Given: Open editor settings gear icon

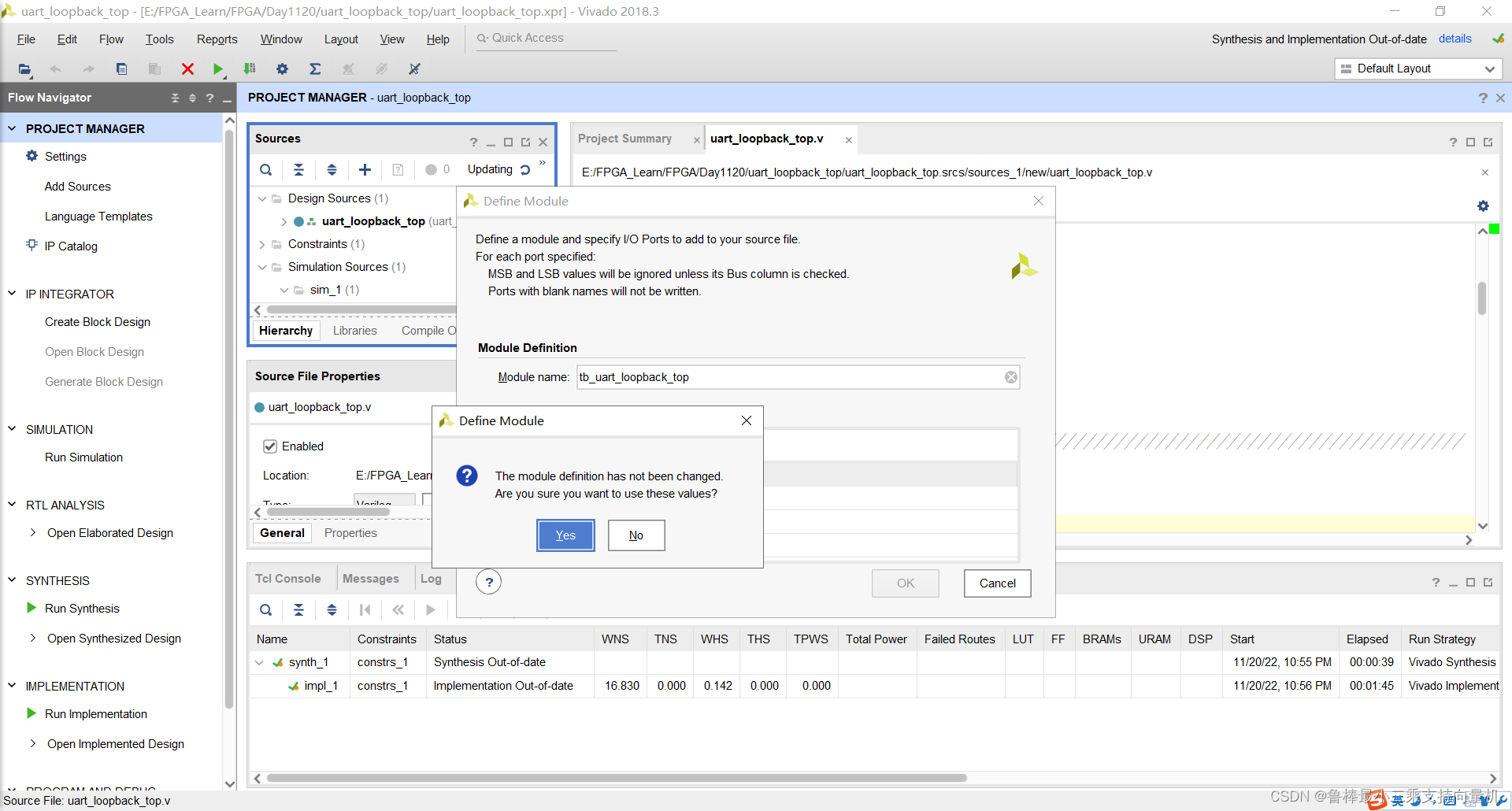Looking at the screenshot, I should pos(1483,206).
